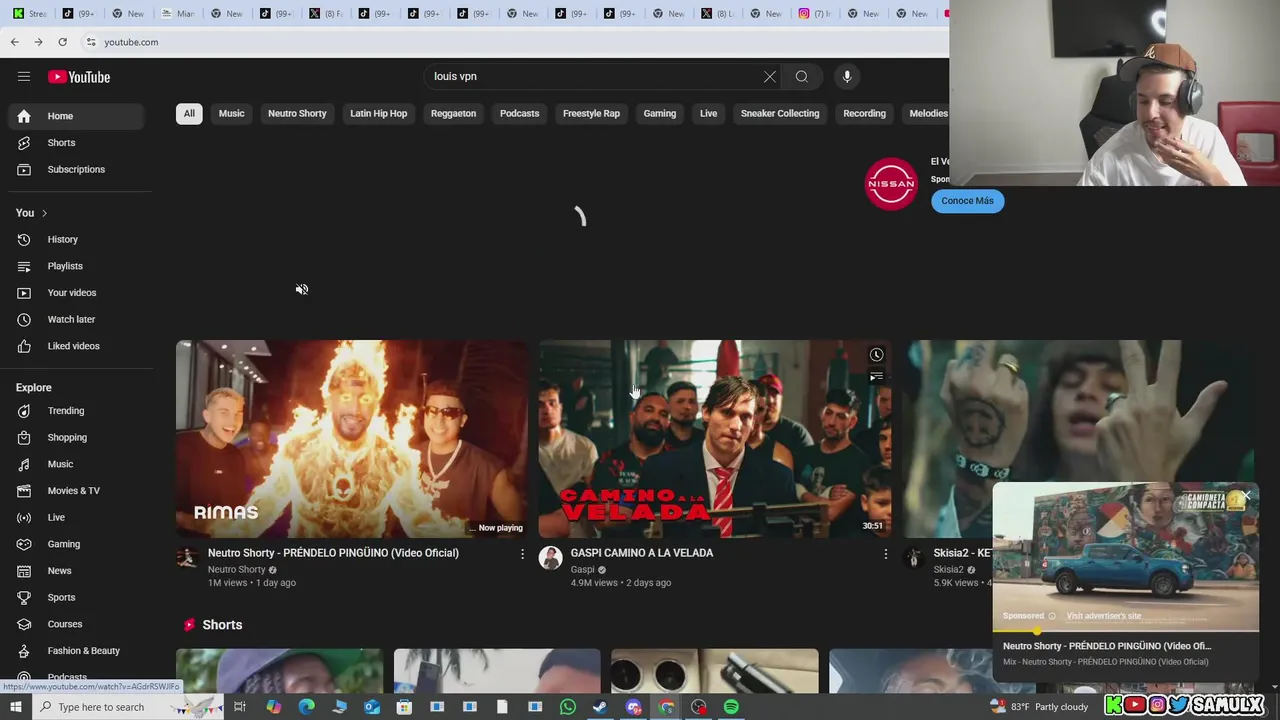Open WhatsApp from the taskbar
The image size is (1280, 720).
pyautogui.click(x=568, y=707)
